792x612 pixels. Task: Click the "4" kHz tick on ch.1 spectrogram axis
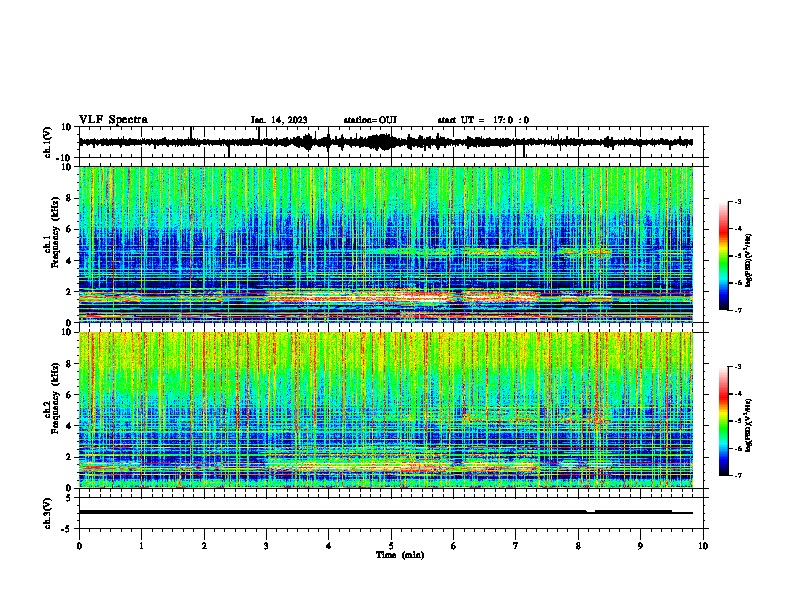pyautogui.click(x=70, y=261)
